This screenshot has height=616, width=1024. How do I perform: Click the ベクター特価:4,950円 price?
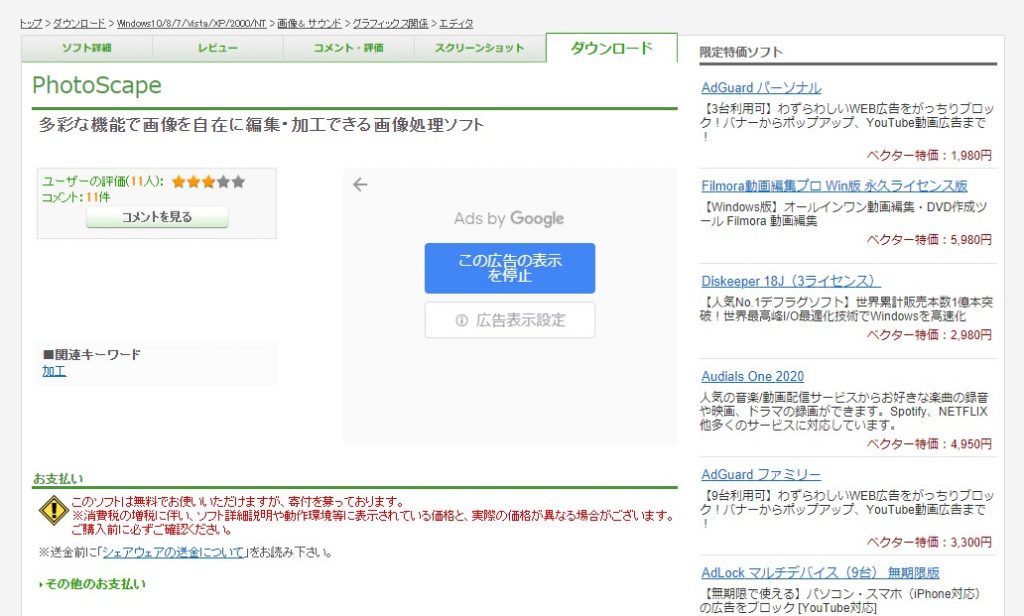929,444
